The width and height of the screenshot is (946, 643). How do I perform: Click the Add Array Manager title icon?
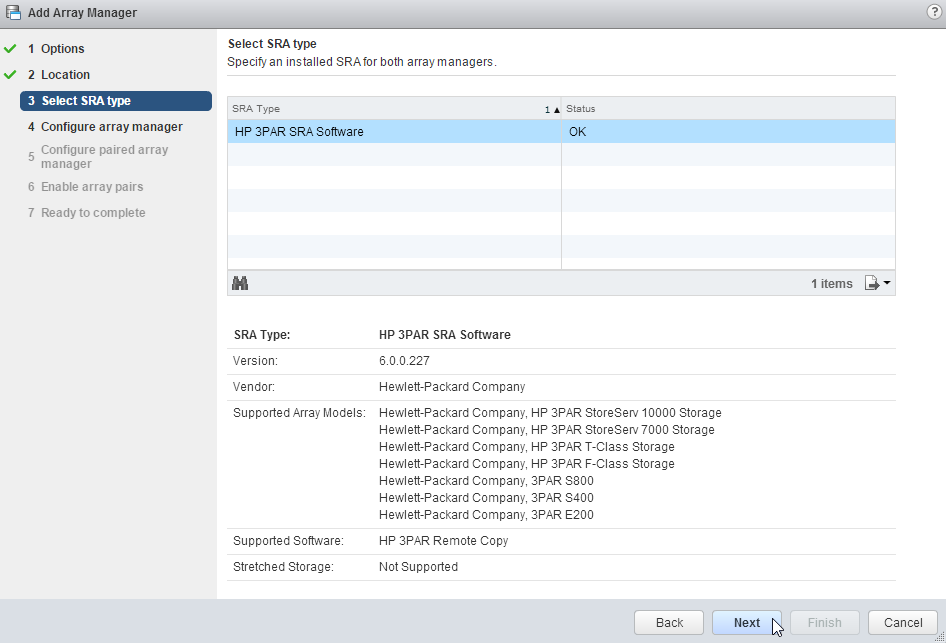tap(13, 12)
